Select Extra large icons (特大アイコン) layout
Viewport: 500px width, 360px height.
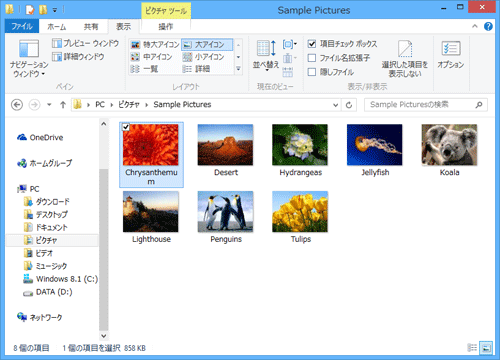pos(155,44)
